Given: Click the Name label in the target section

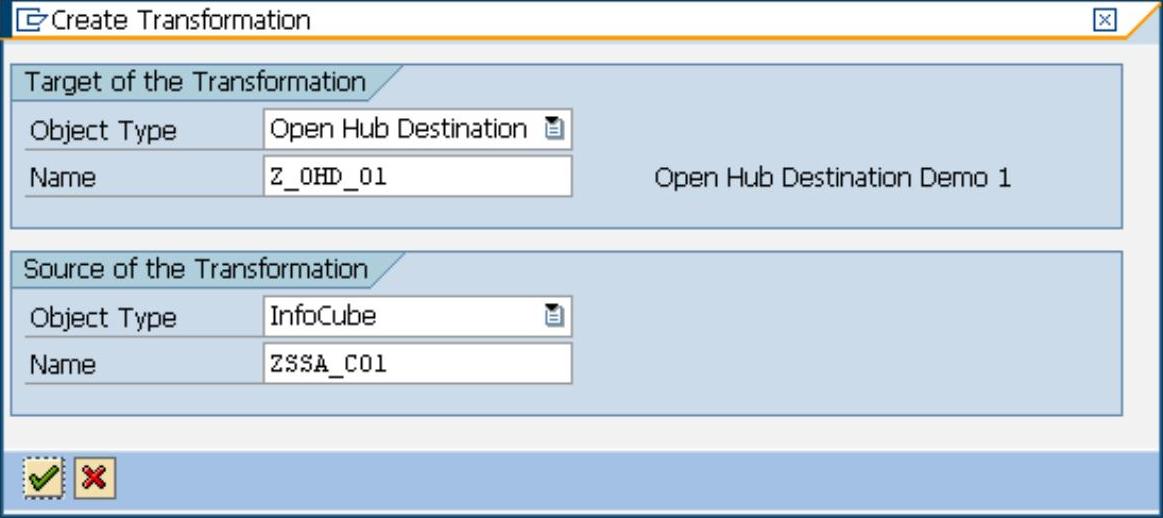Looking at the screenshot, I should point(63,178).
